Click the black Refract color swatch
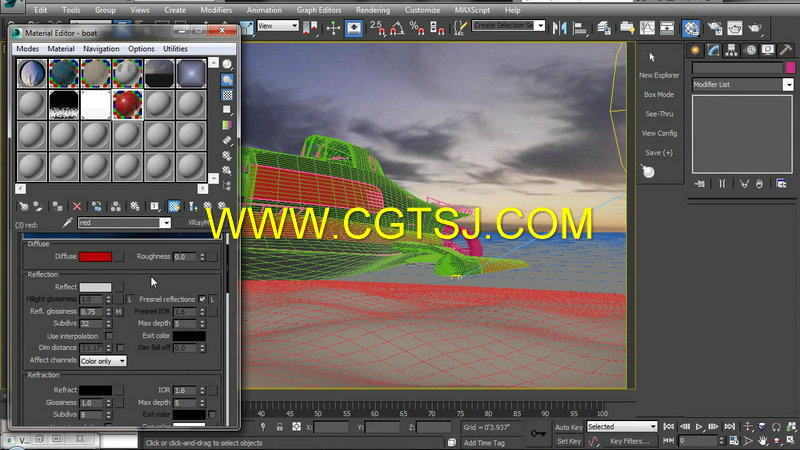This screenshot has width=800, height=450. [95, 390]
